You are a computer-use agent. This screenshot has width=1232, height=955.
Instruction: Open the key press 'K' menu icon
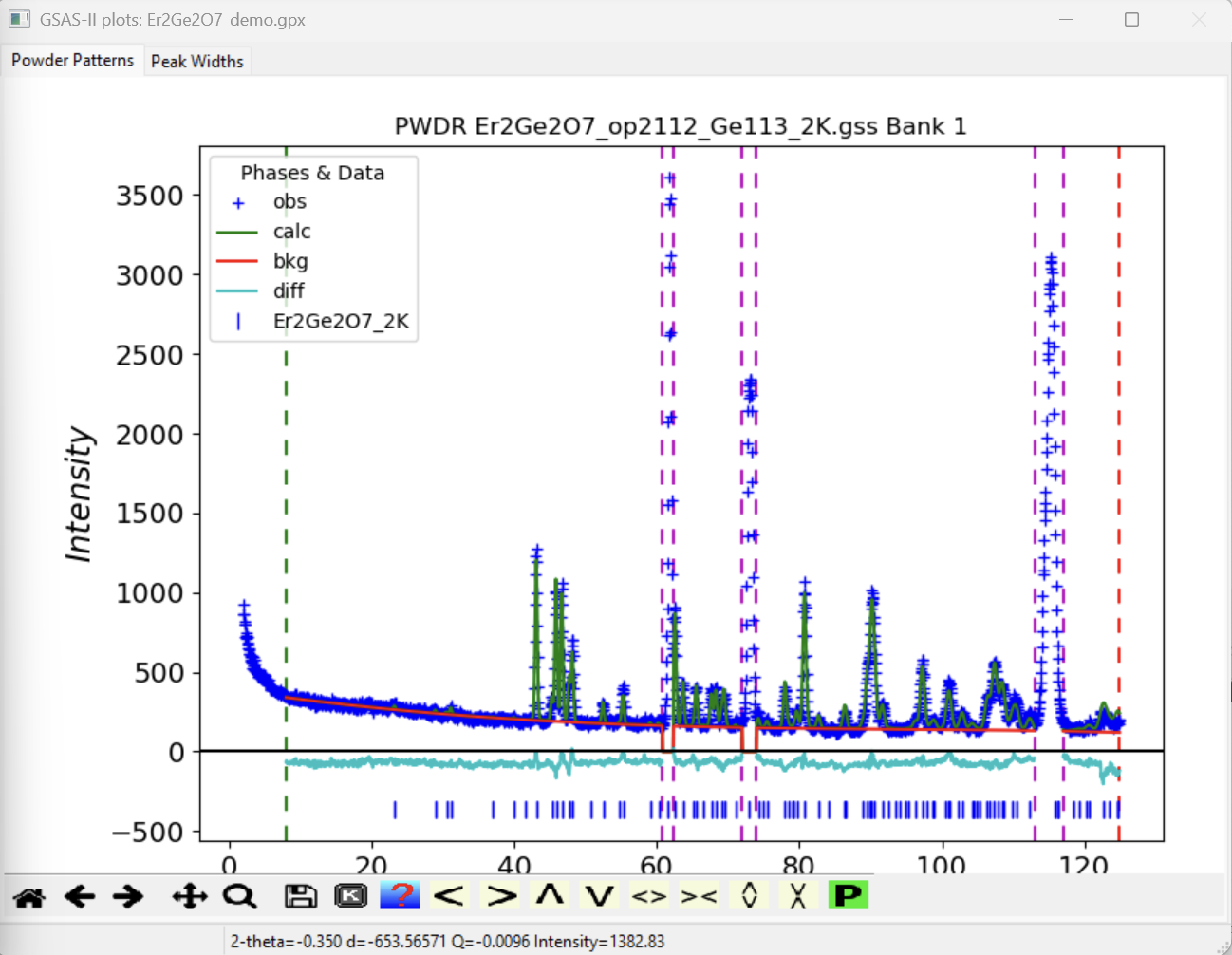click(x=350, y=896)
